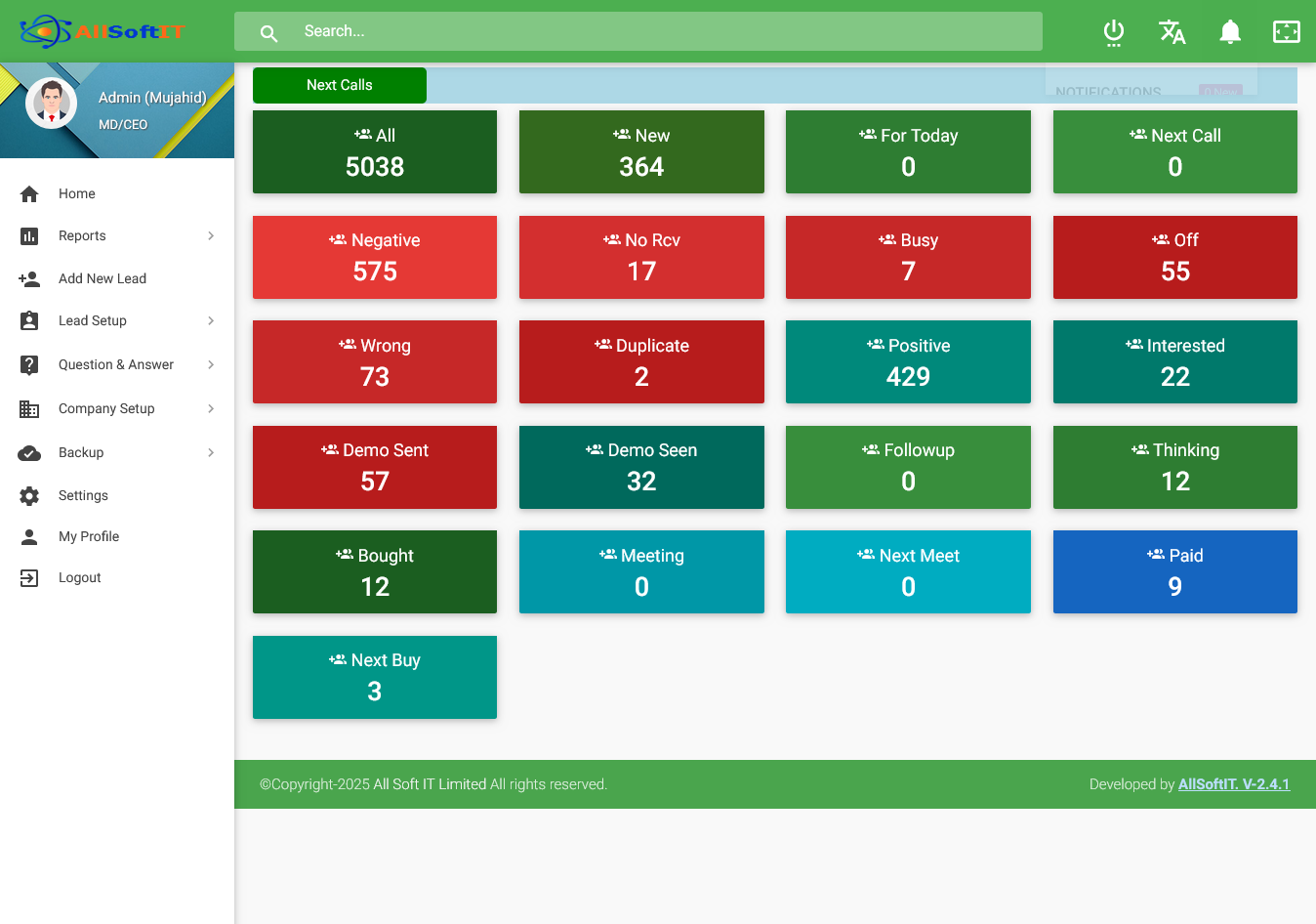
Task: Click the Add New Lead person icon
Action: point(29,279)
